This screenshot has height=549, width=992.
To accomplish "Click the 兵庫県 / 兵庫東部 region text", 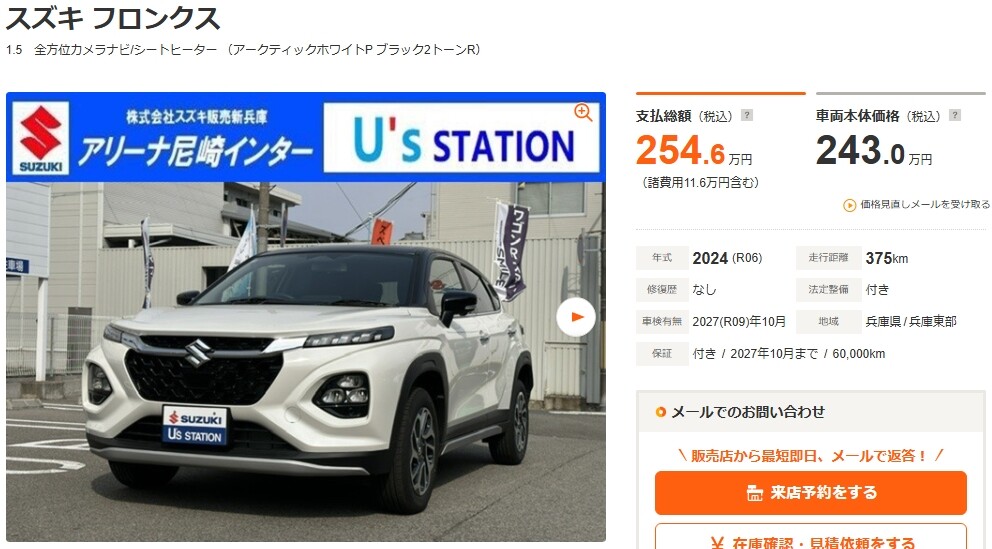I will 911,322.
